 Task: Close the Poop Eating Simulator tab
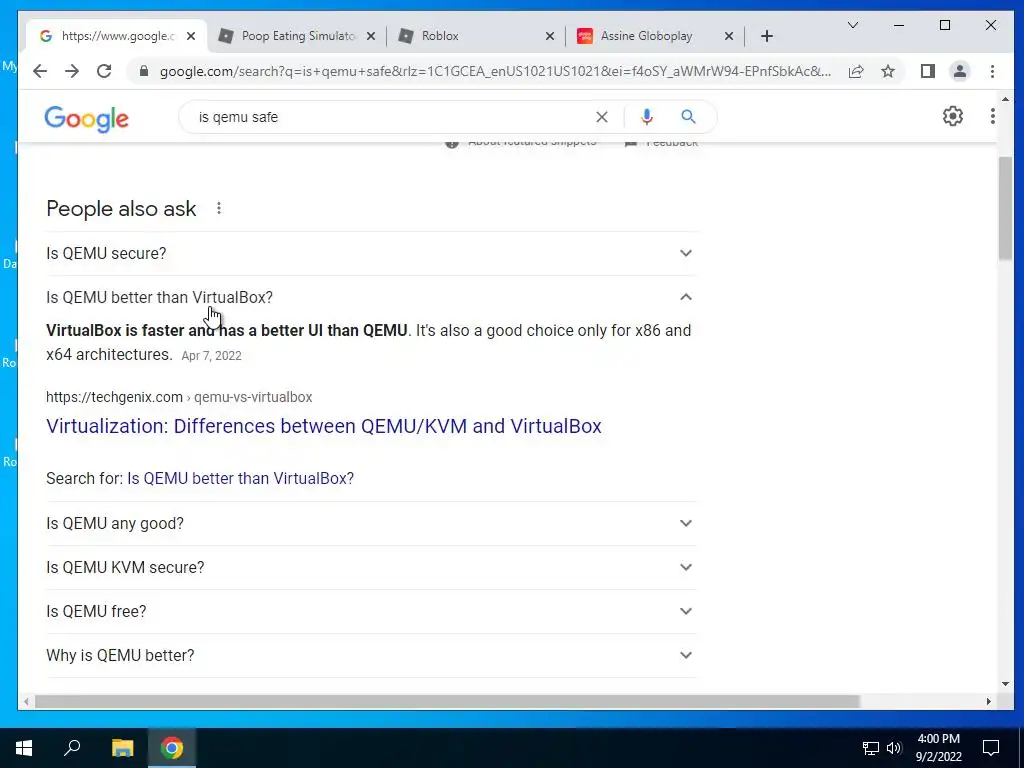(x=371, y=36)
